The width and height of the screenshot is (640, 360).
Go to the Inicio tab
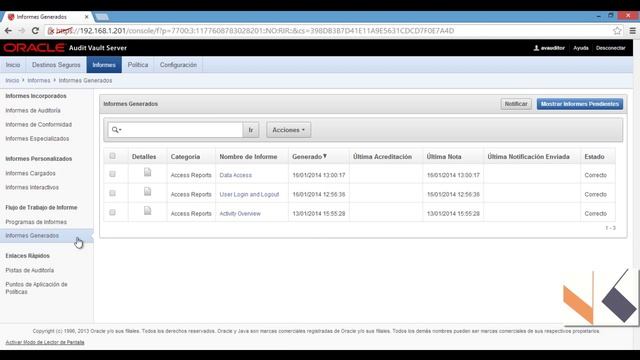click(13, 65)
